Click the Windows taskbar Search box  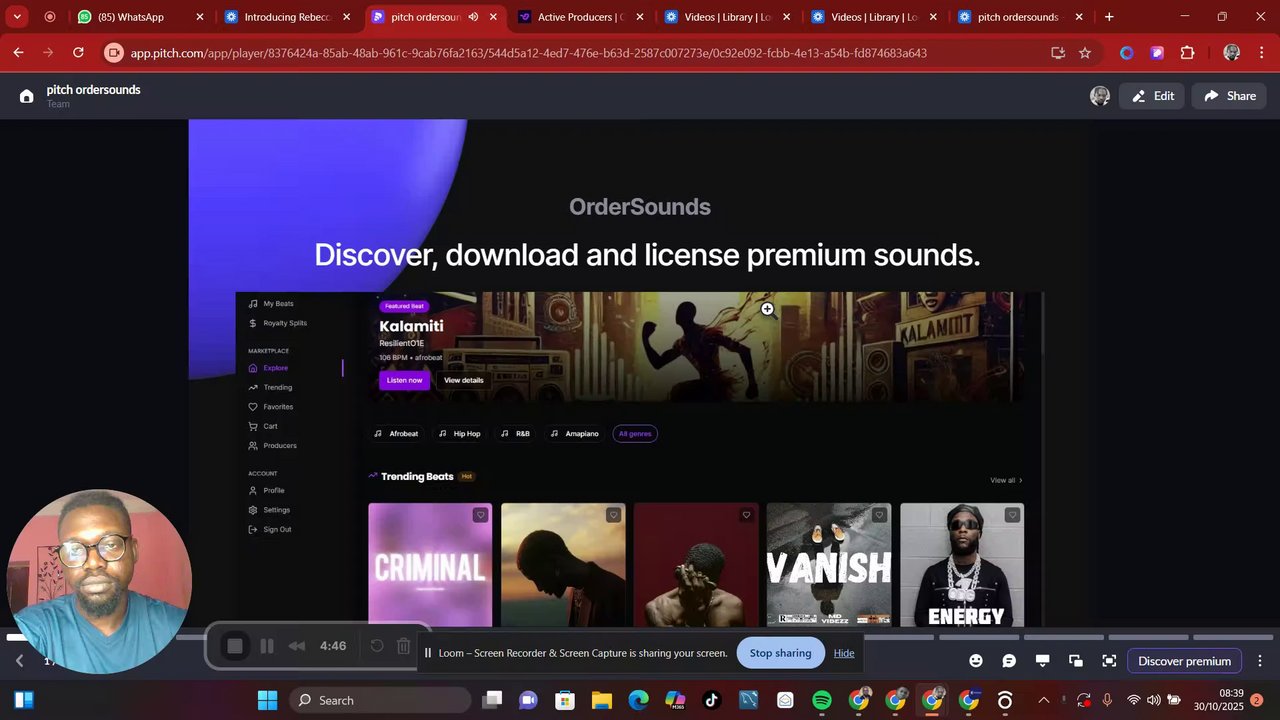[380, 700]
